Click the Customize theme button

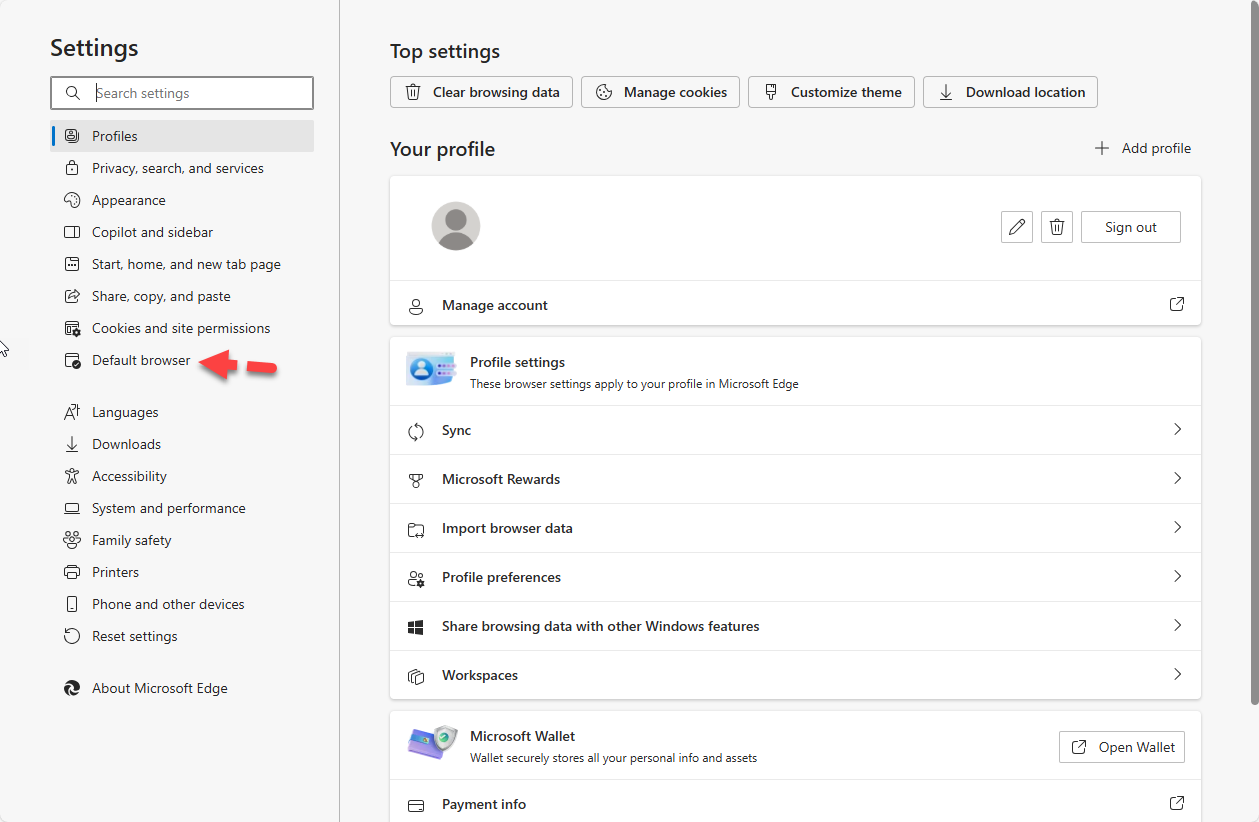pyautogui.click(x=831, y=92)
